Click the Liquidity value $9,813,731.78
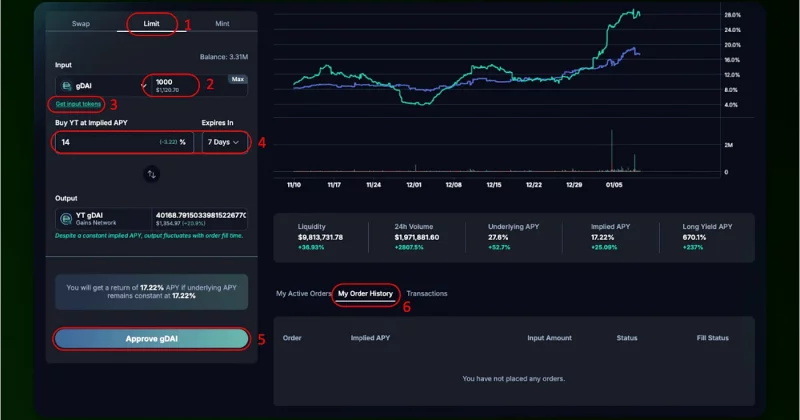 click(320, 237)
